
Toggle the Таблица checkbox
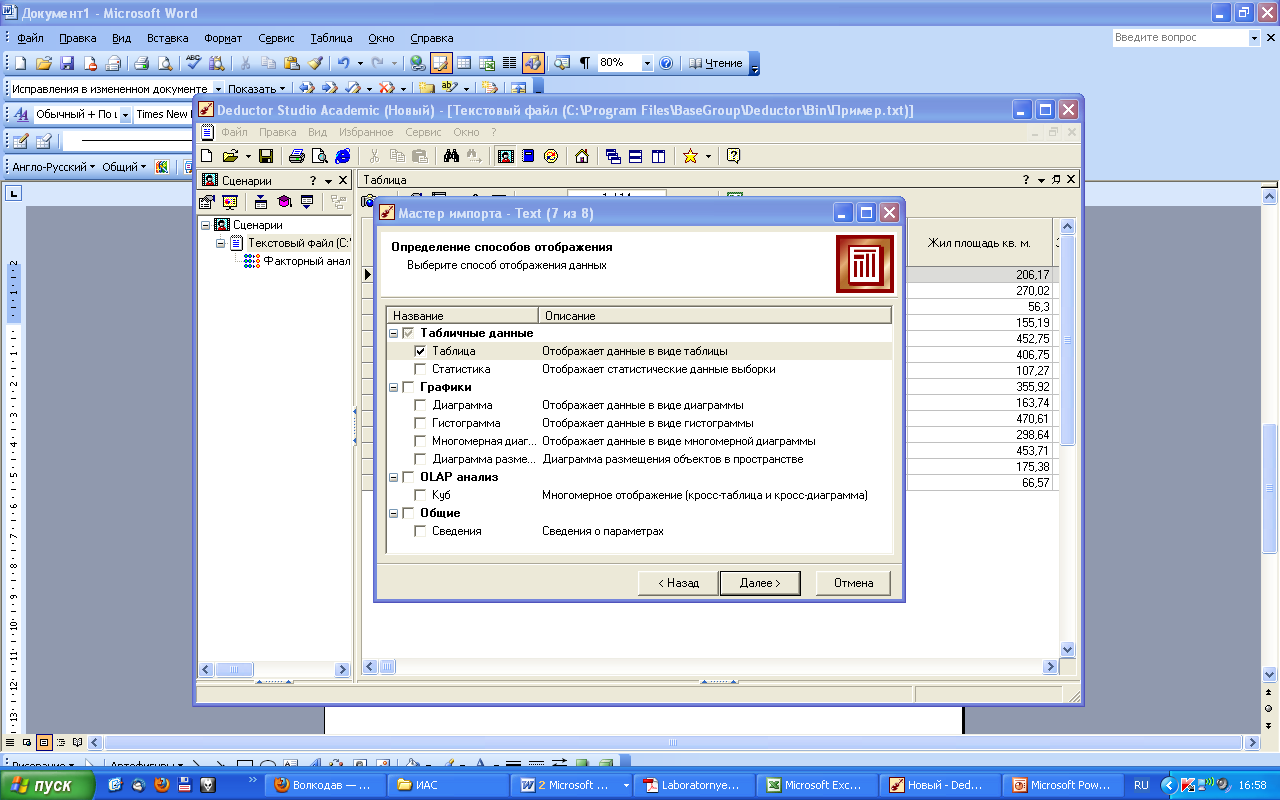click(420, 351)
